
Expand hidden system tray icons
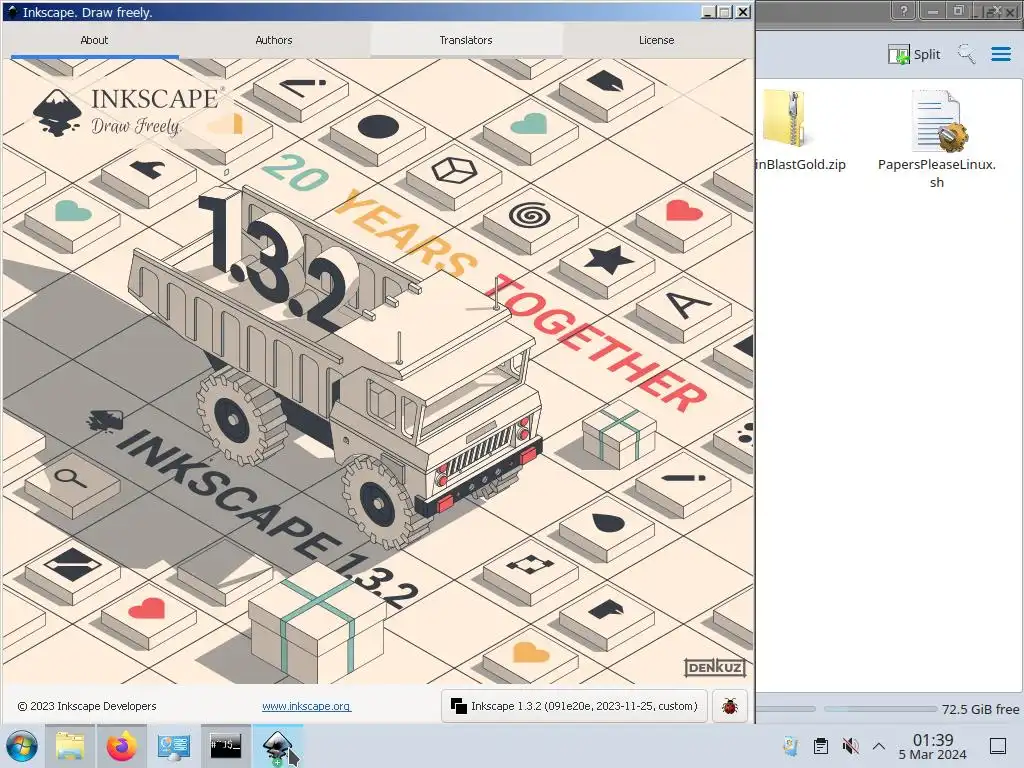coord(879,746)
